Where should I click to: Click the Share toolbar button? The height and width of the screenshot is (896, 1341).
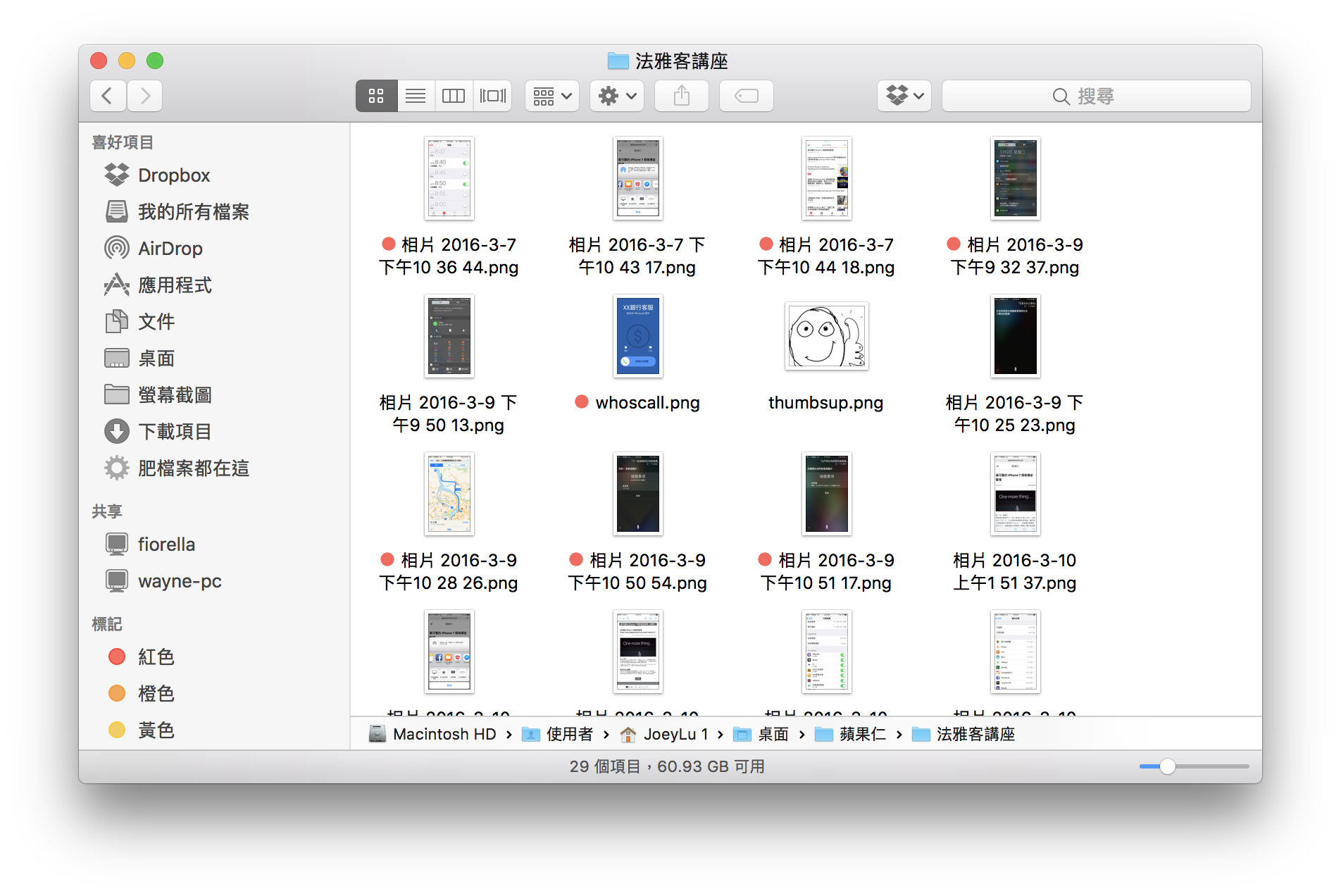click(x=682, y=96)
